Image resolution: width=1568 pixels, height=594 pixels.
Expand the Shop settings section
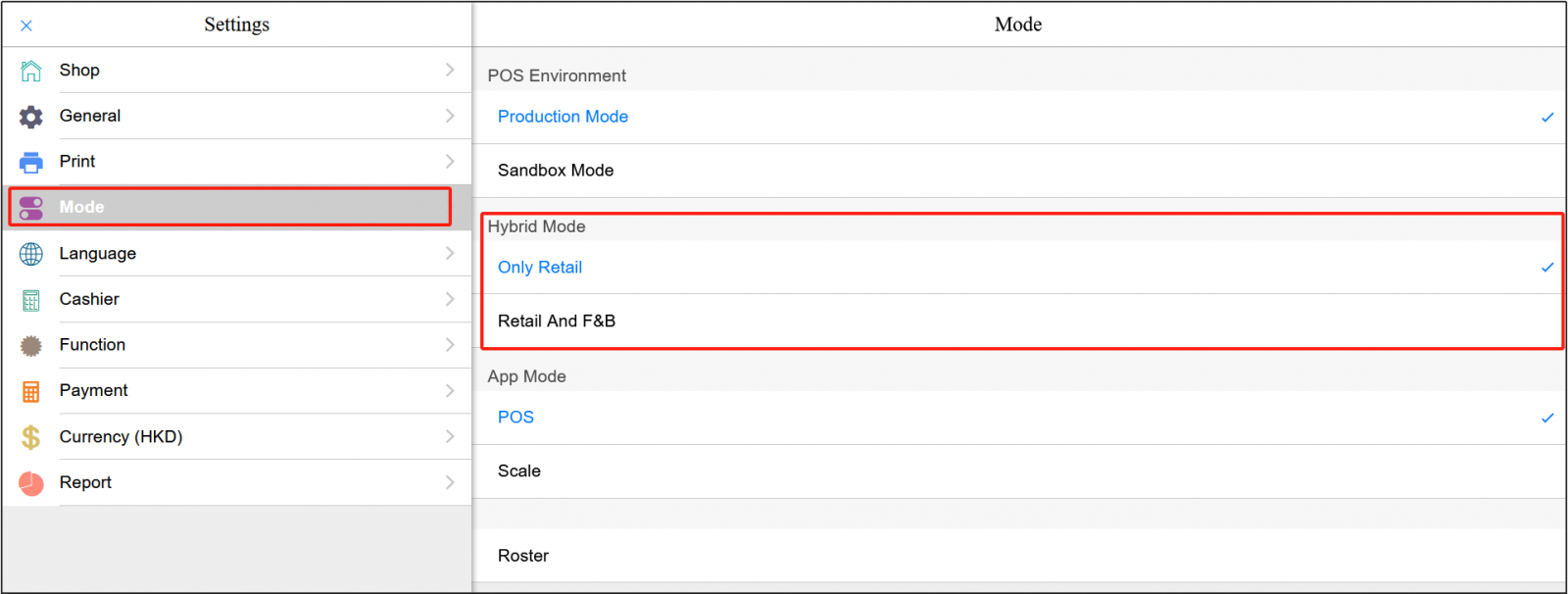coord(450,70)
